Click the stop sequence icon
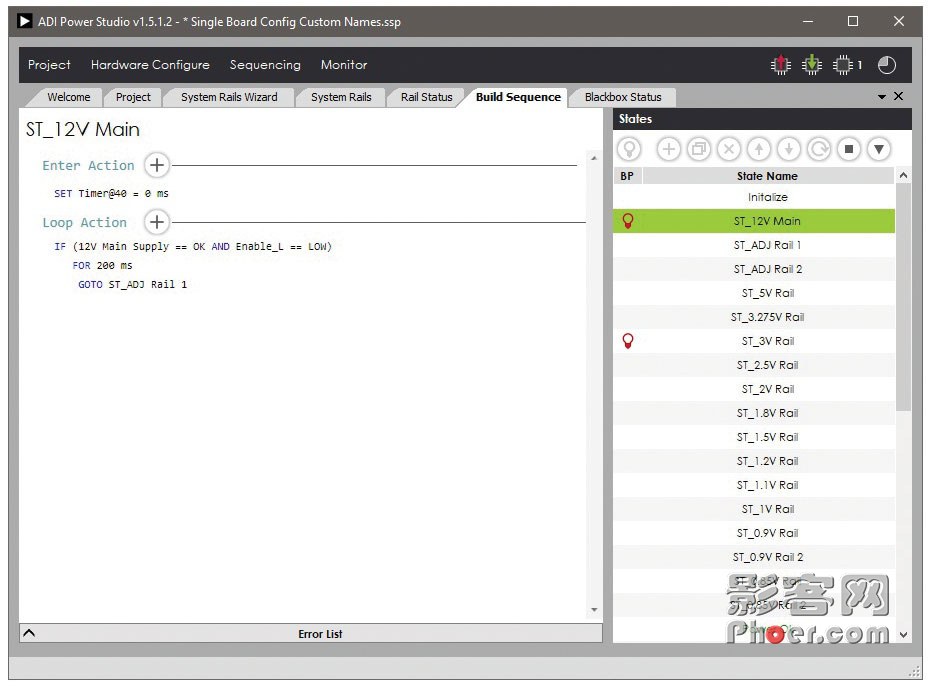Screen dimensions: 934x689 point(849,149)
